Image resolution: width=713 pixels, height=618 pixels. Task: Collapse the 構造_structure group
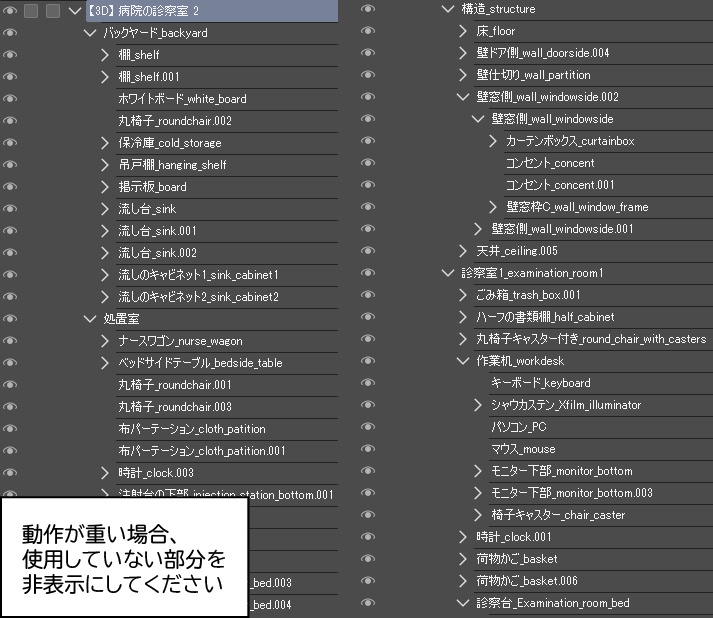(448, 9)
